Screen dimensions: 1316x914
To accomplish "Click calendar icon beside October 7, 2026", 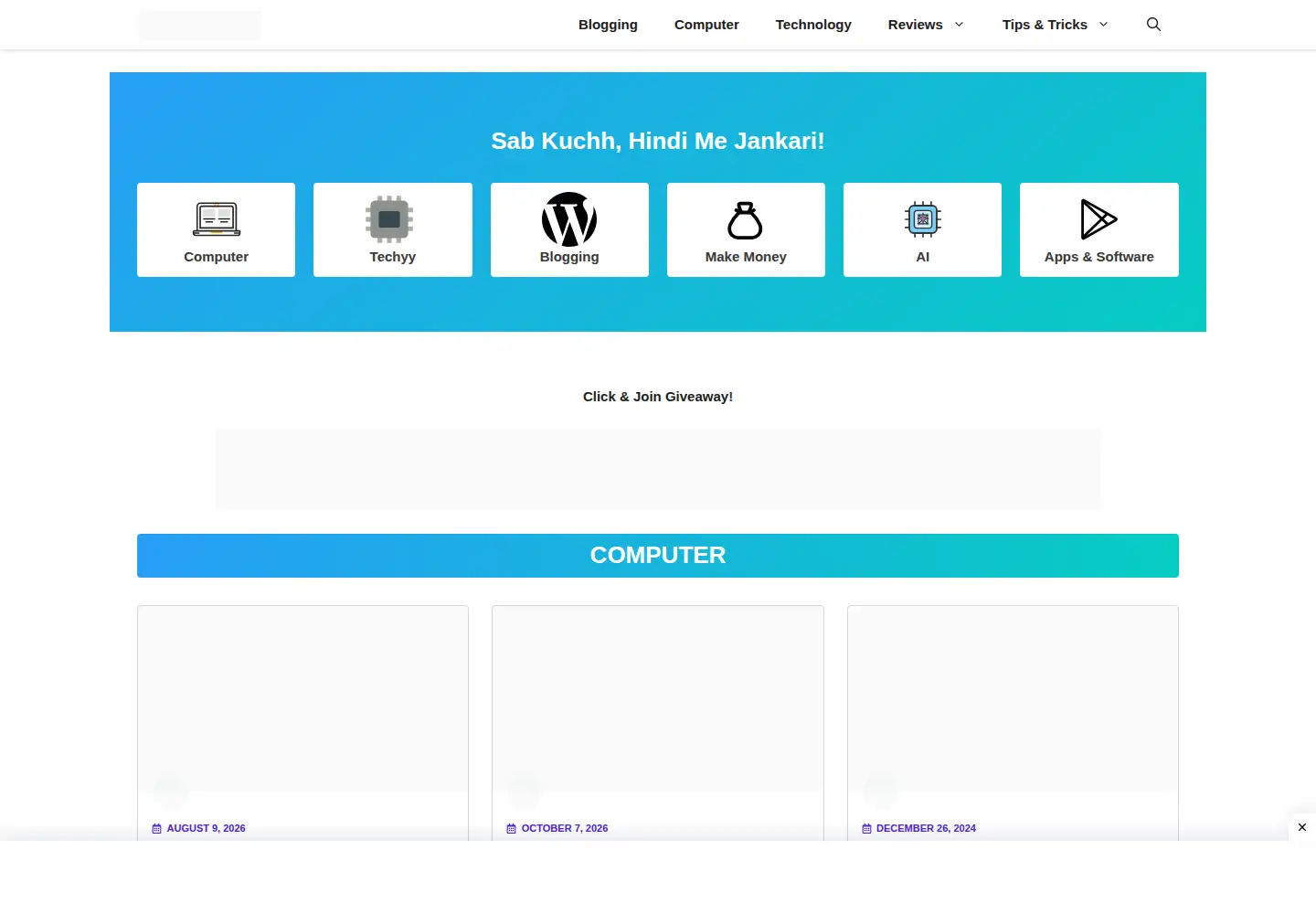I will [x=512, y=829].
